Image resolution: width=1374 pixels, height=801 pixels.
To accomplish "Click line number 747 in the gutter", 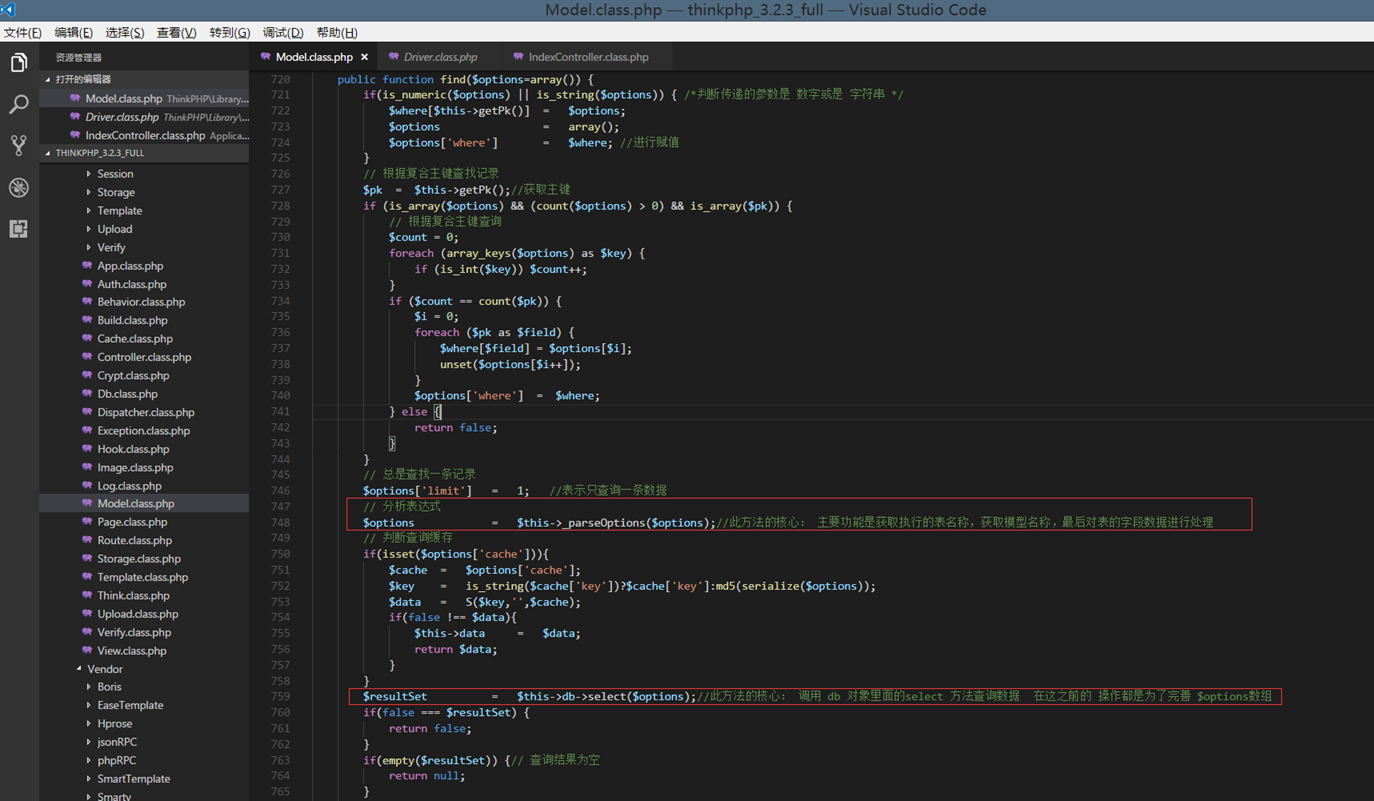I will coord(280,506).
